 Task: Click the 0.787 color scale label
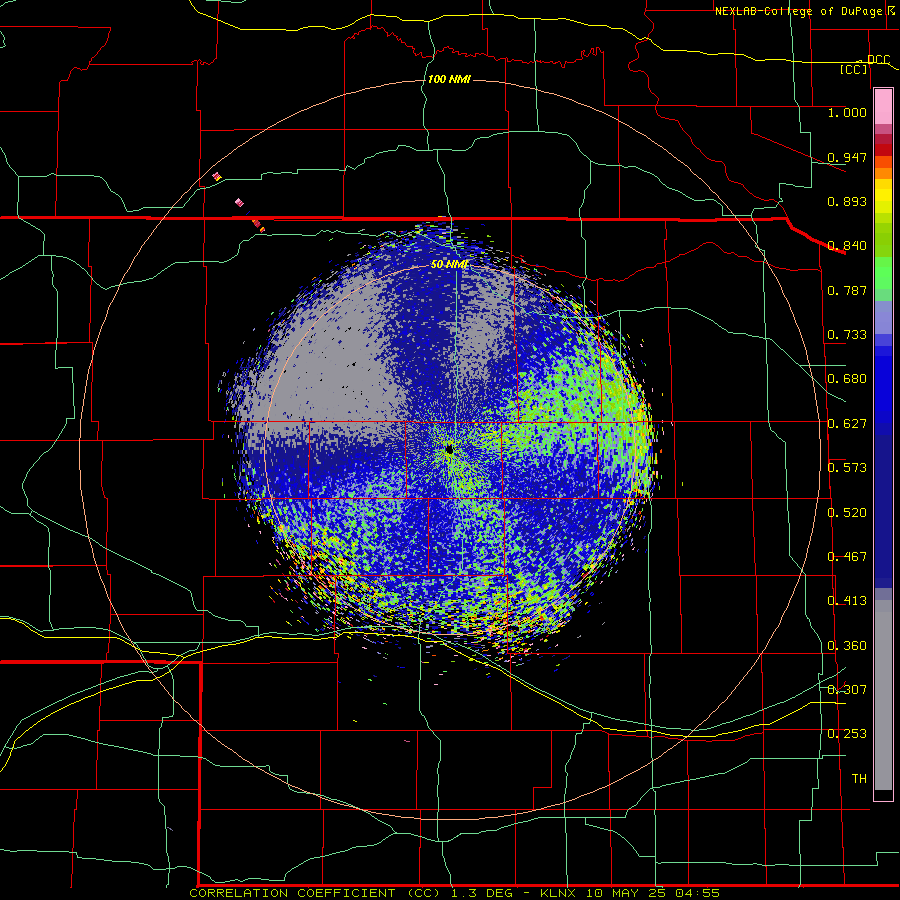[847, 290]
